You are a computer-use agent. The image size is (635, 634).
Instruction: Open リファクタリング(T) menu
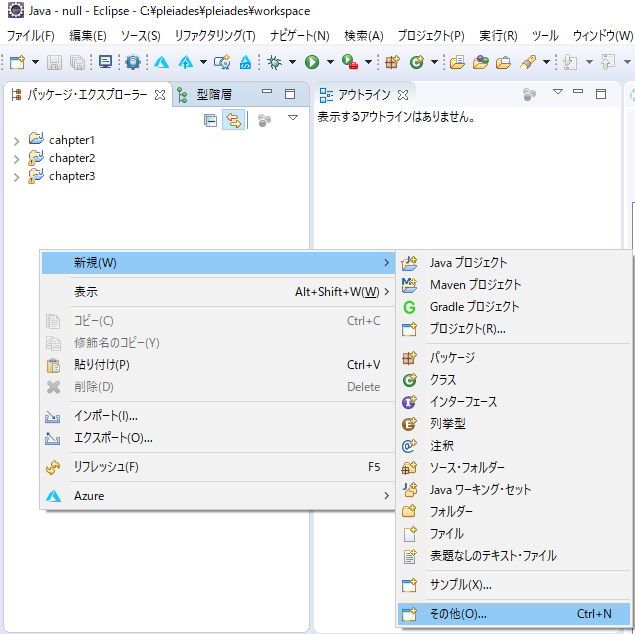tap(215, 36)
